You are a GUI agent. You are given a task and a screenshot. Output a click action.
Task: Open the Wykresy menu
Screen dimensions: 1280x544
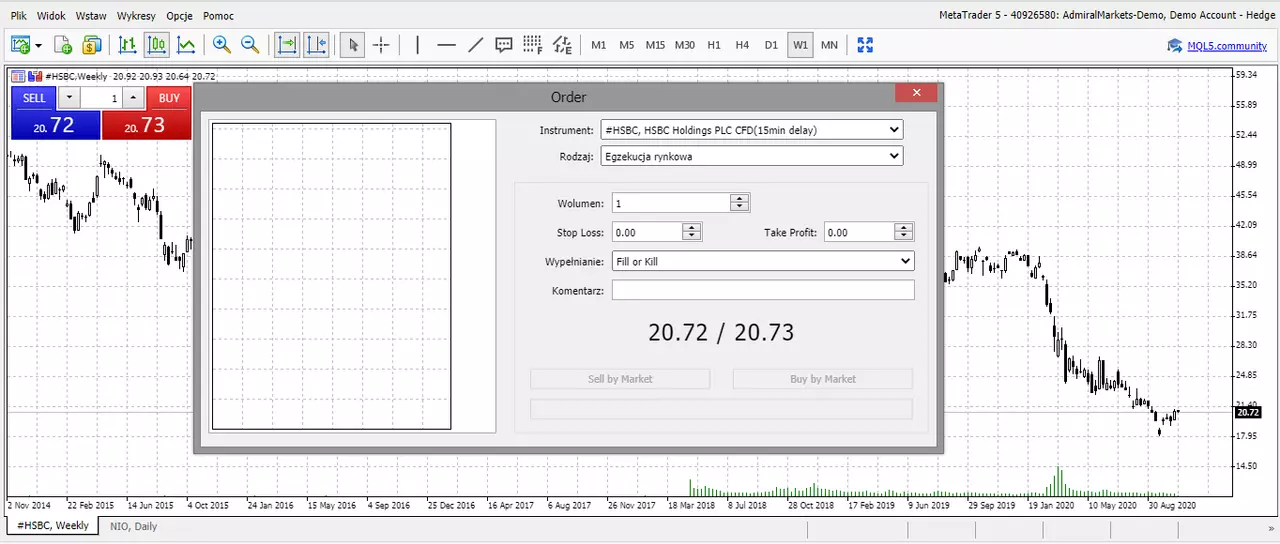[x=136, y=16]
